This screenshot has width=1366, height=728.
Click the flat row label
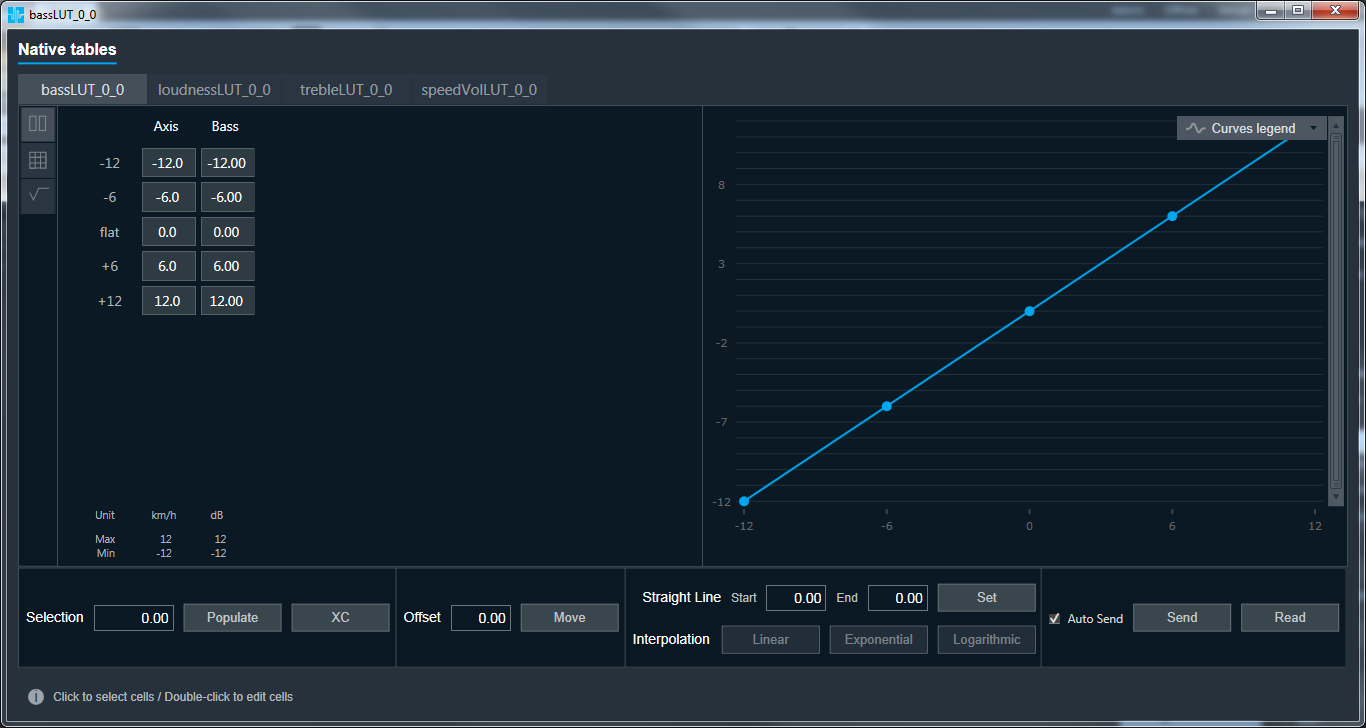[110, 232]
